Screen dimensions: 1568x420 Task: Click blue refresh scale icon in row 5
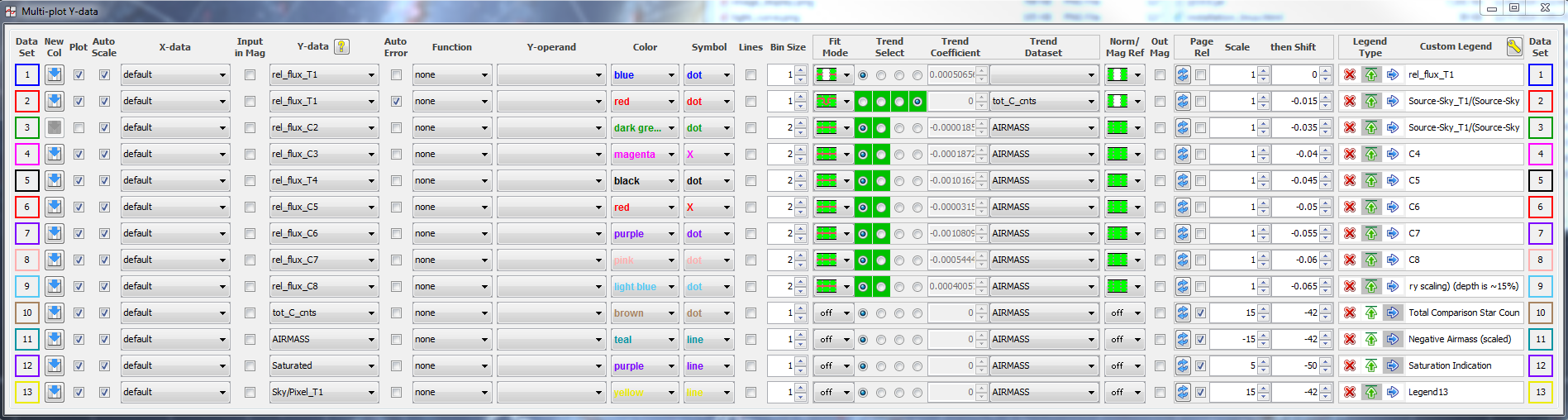coord(1183,180)
